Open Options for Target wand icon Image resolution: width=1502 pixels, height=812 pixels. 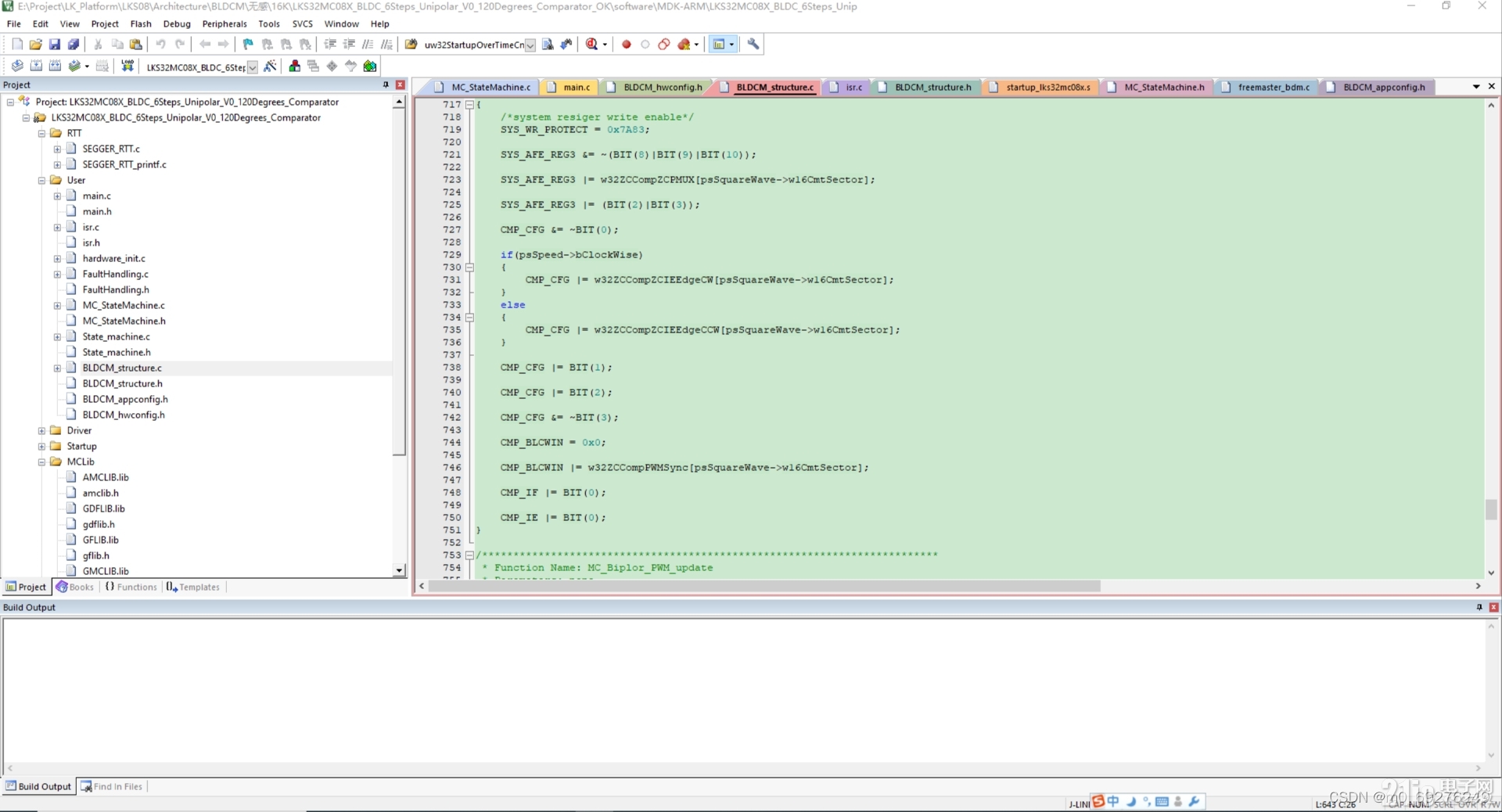270,66
